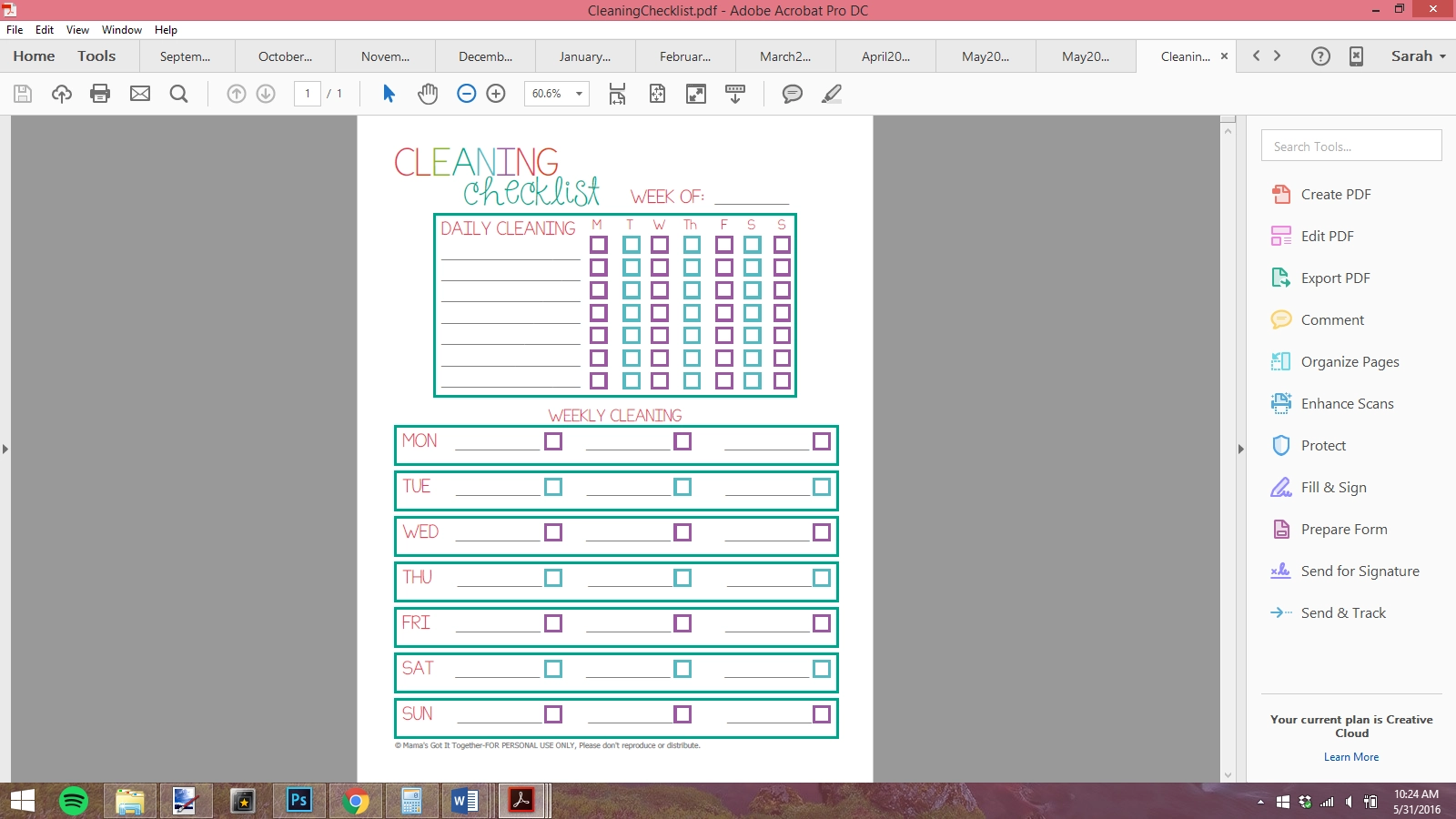1456x819 pixels.
Task: Click the forward chevron to browse tabs
Action: tap(1279, 56)
